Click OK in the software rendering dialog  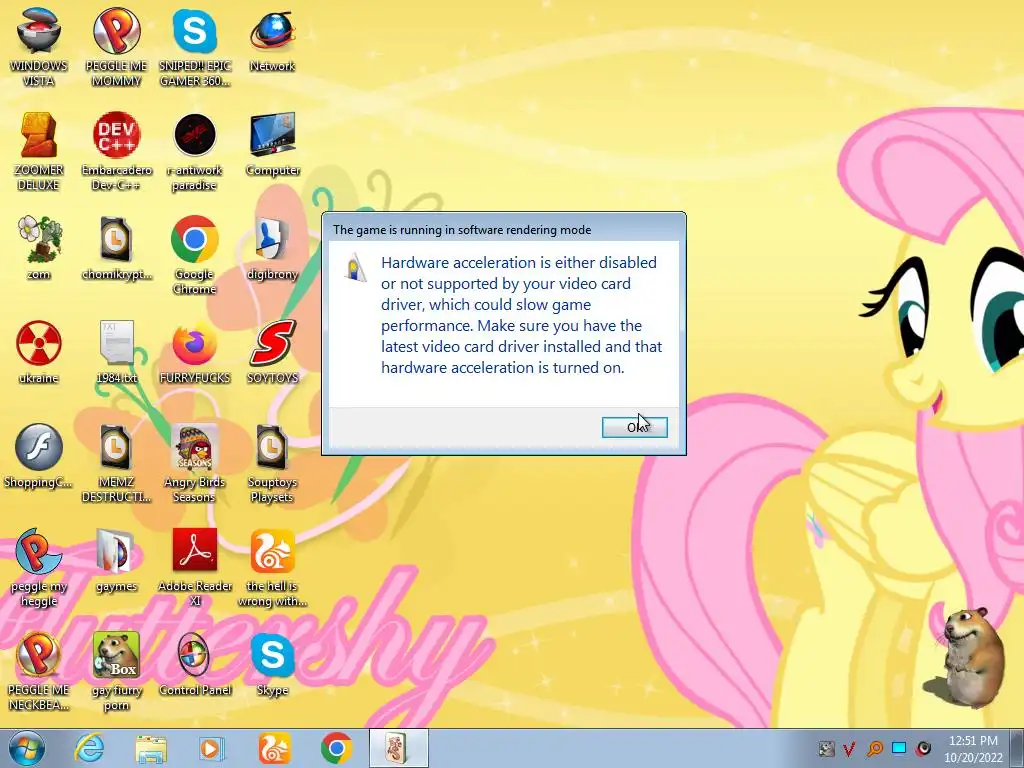pyautogui.click(x=634, y=427)
